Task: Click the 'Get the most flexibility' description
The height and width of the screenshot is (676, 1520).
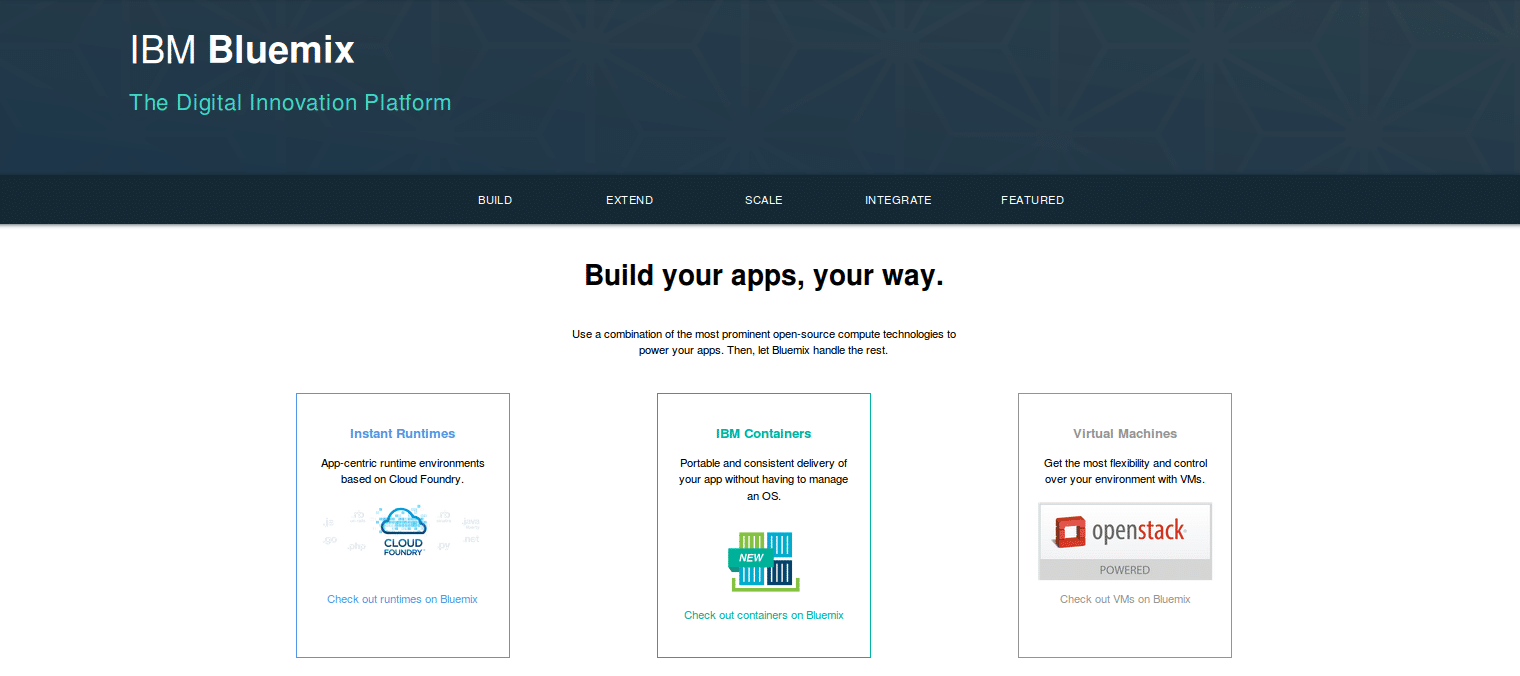Action: 1125,471
